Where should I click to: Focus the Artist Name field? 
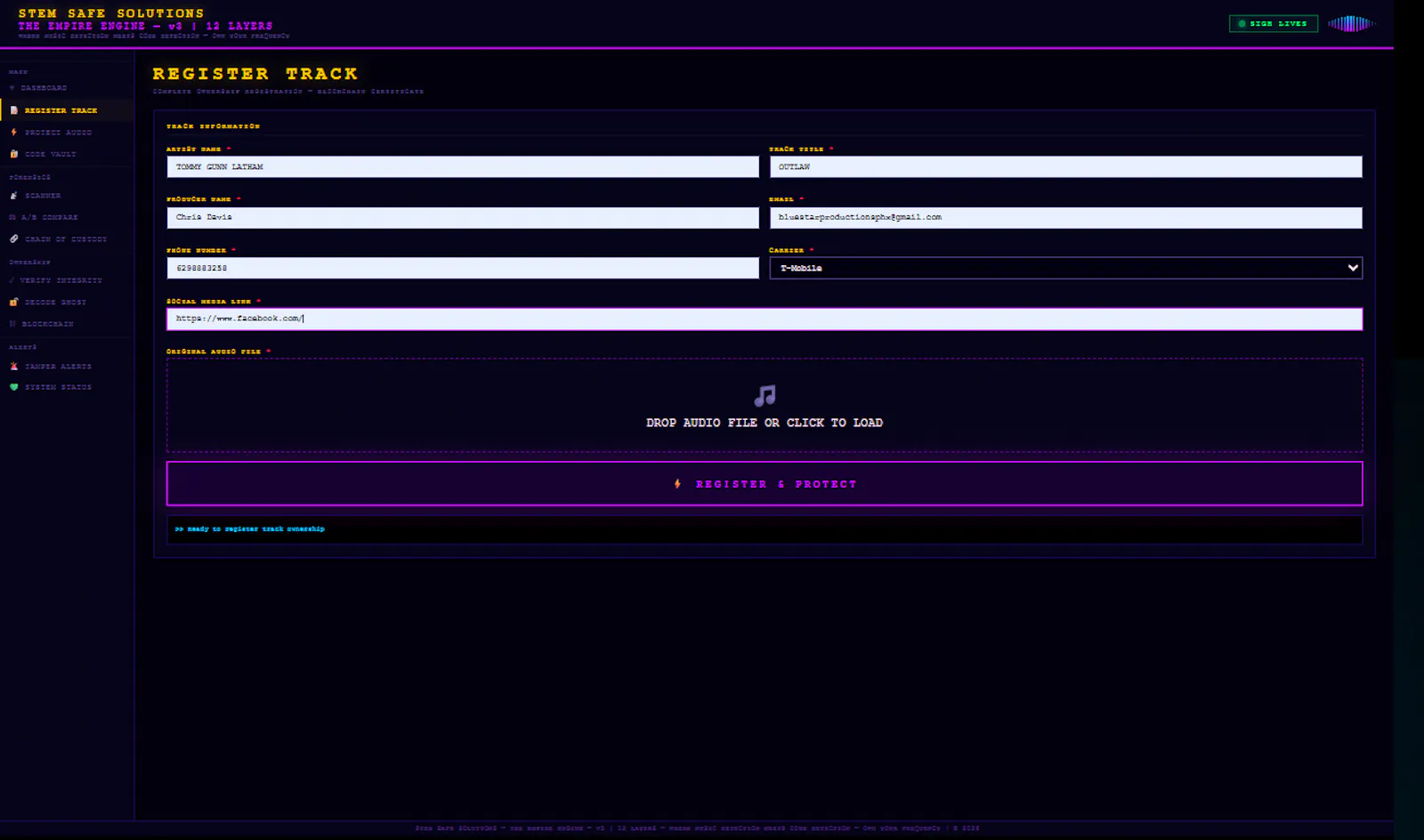[x=463, y=167]
